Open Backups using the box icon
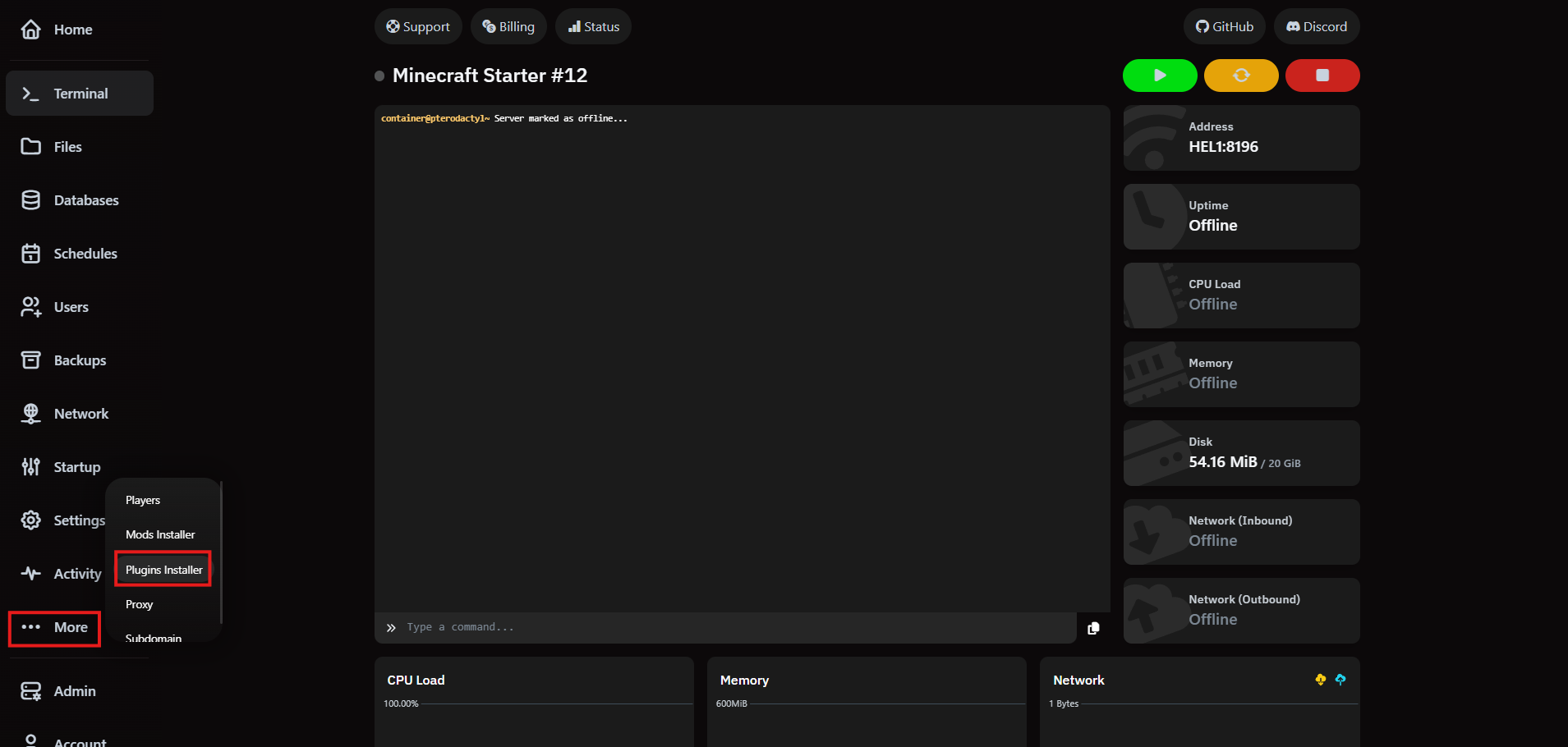Image resolution: width=1568 pixels, height=747 pixels. (x=30, y=360)
